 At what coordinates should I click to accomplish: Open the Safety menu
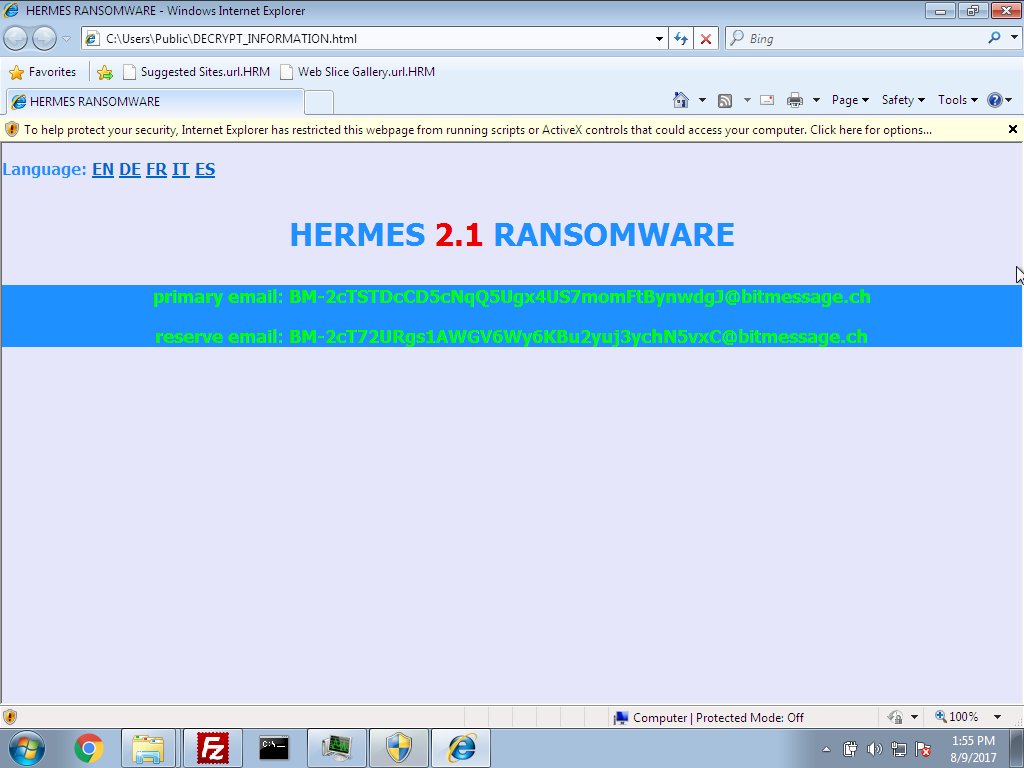tap(903, 100)
